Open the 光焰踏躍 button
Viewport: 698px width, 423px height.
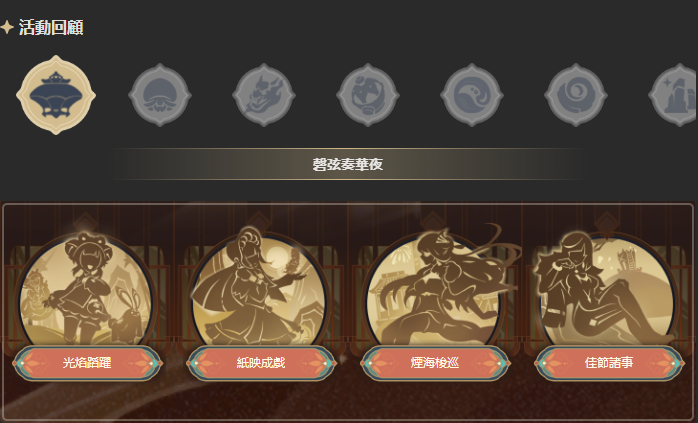(87, 363)
